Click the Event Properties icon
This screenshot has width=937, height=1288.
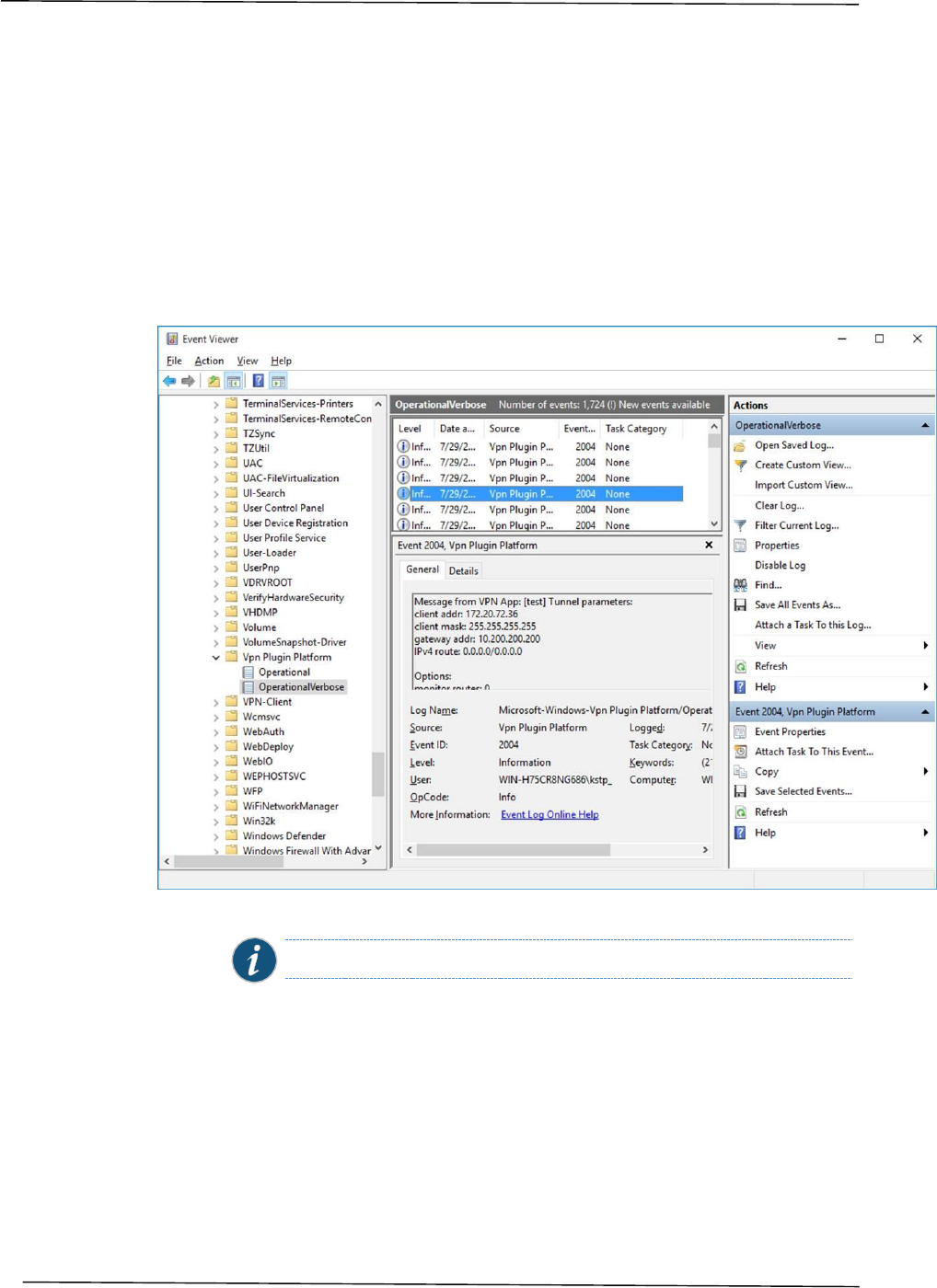pos(740,732)
